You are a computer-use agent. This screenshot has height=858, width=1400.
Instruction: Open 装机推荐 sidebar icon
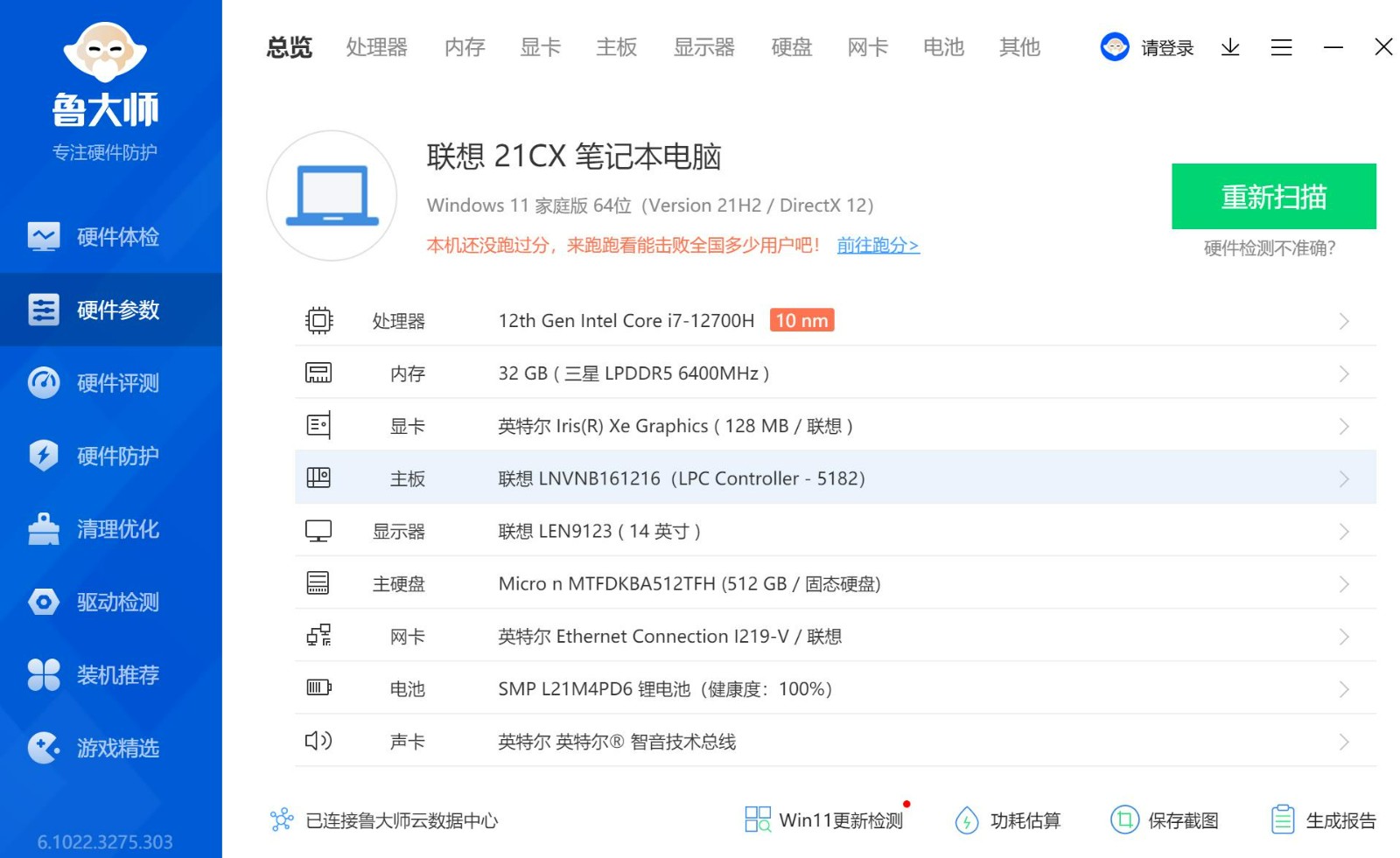point(43,674)
